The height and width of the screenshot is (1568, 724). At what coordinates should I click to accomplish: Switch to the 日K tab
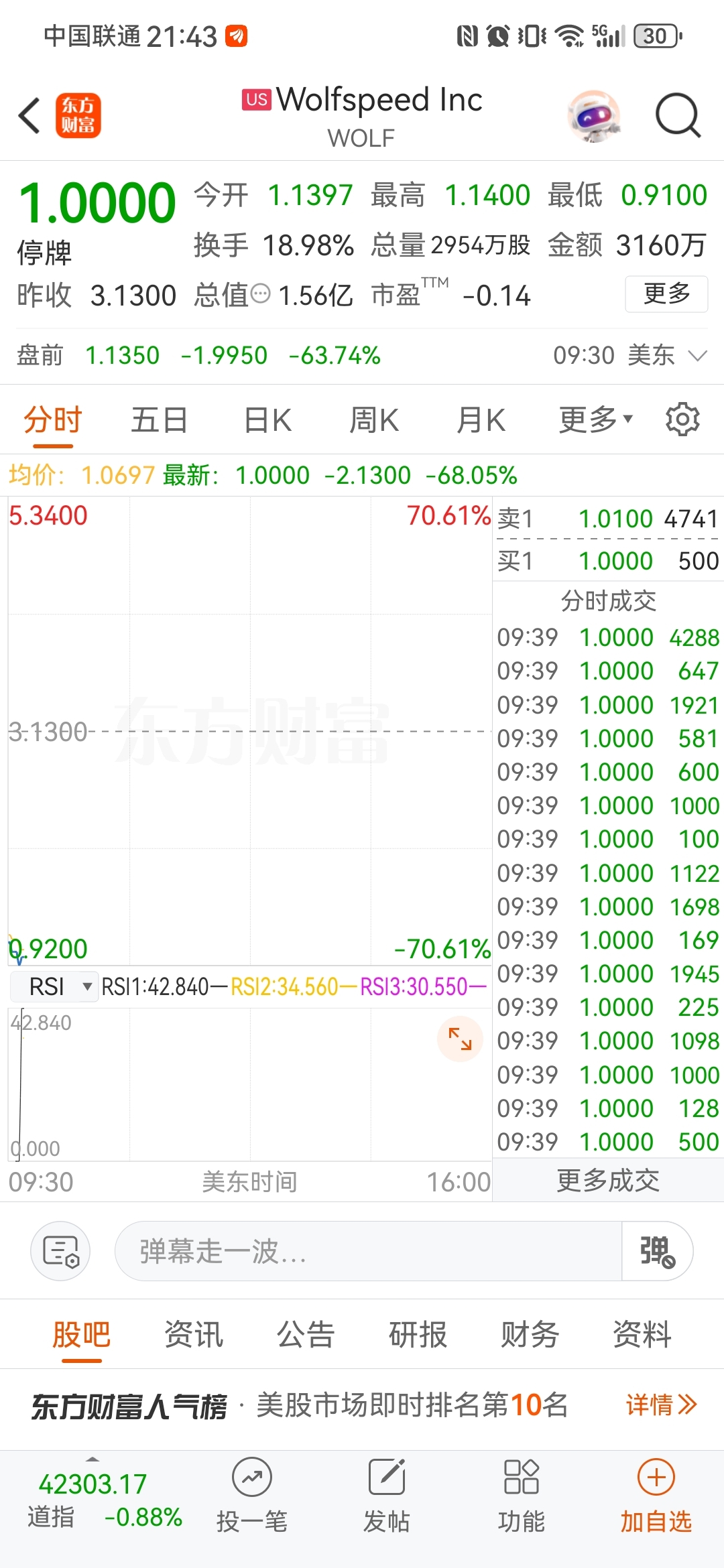pyautogui.click(x=267, y=421)
